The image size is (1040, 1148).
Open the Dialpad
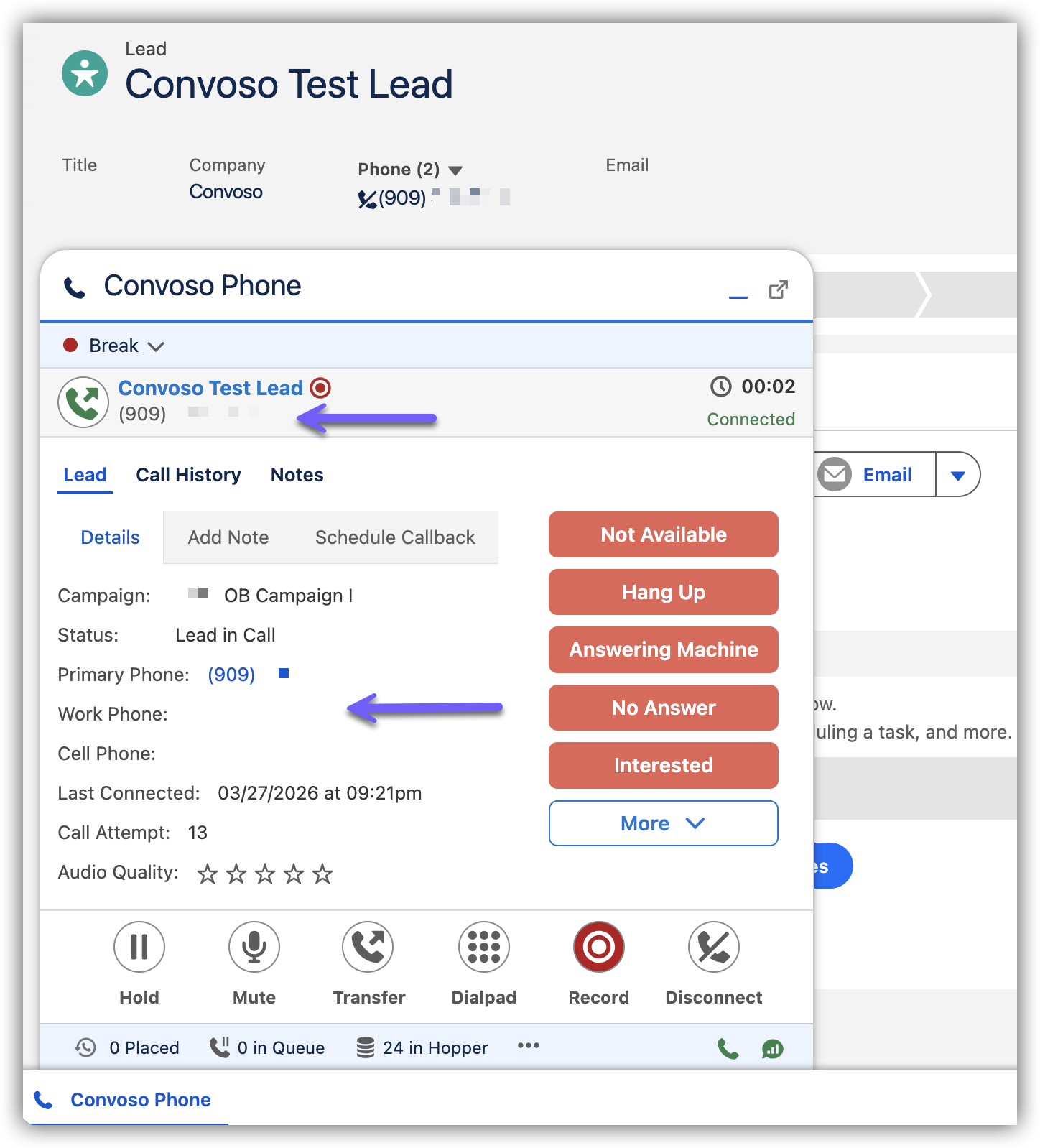tap(483, 947)
